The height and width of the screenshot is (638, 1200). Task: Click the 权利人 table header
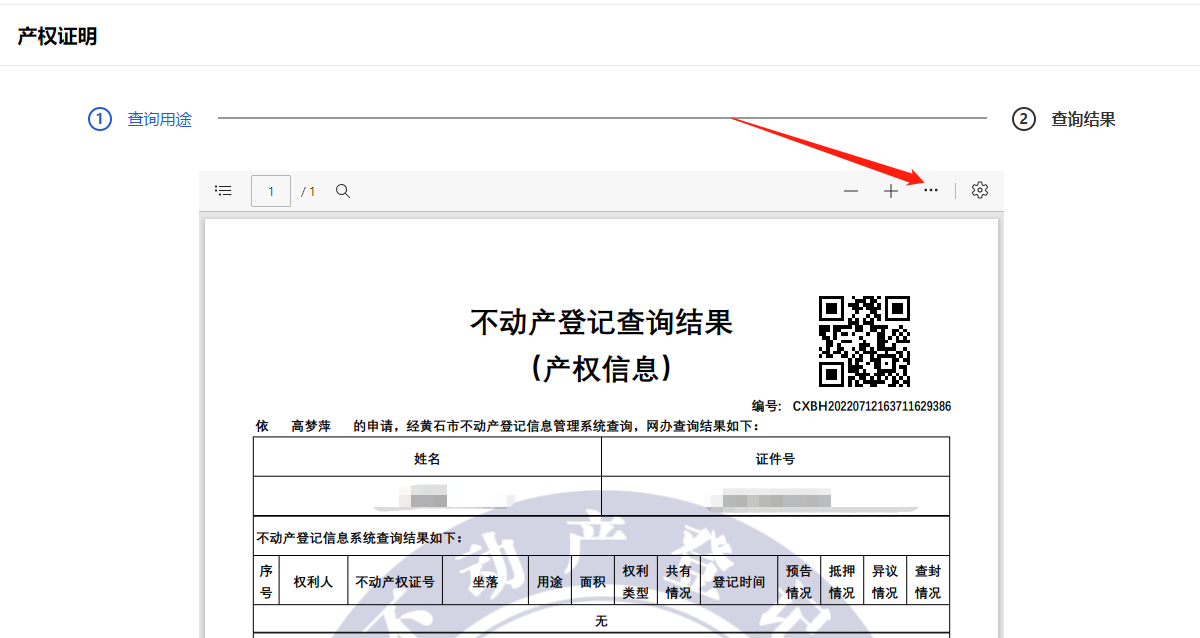[x=313, y=582]
